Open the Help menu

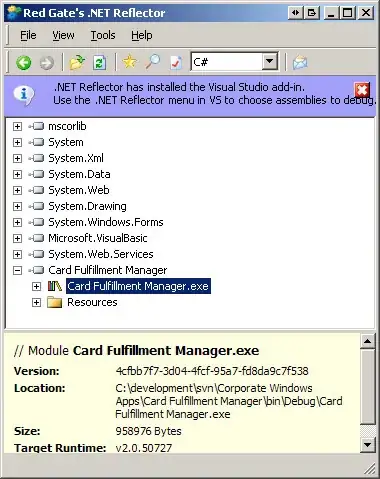(x=142, y=35)
